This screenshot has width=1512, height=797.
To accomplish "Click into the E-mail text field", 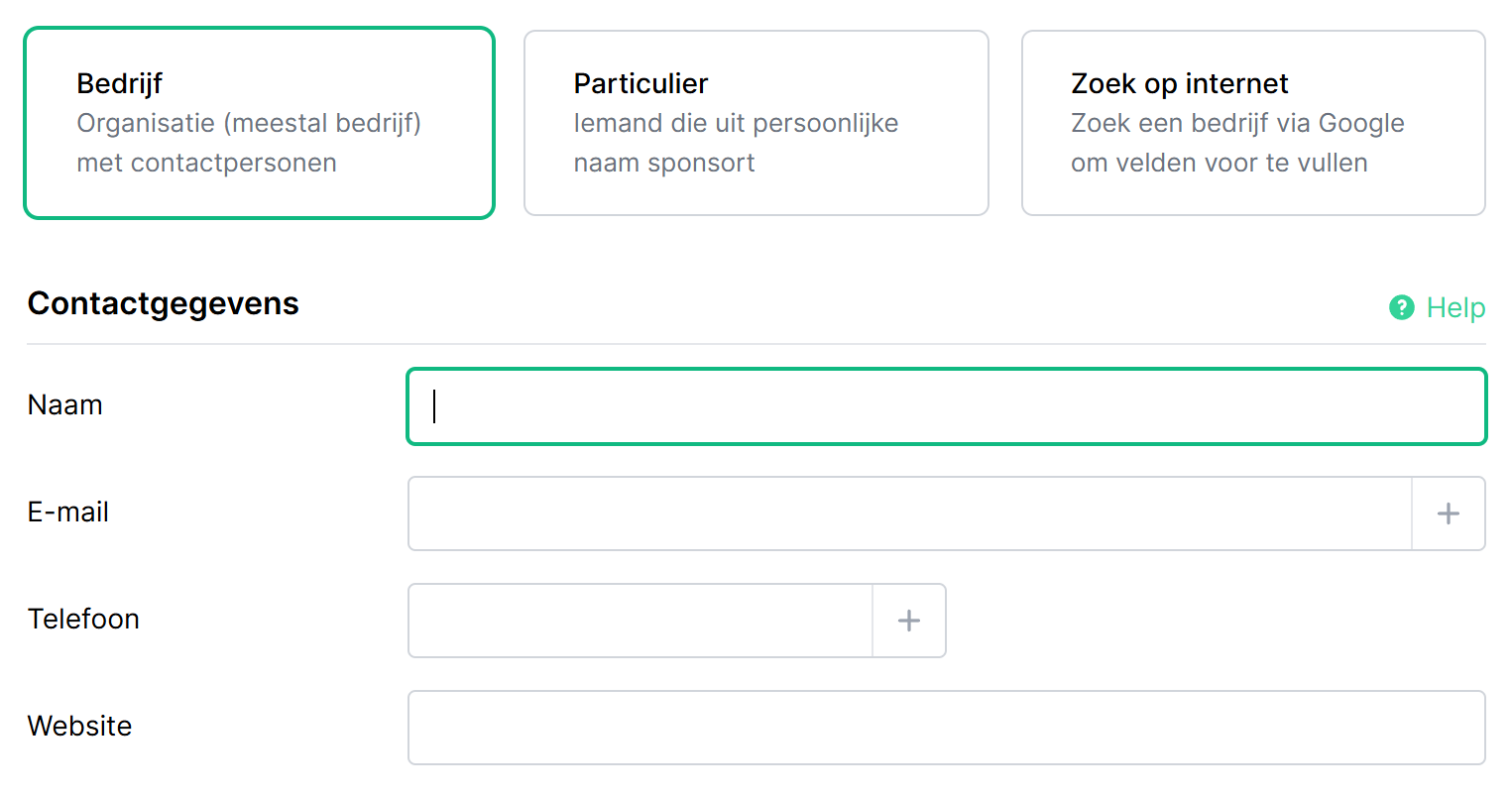I will coord(909,513).
